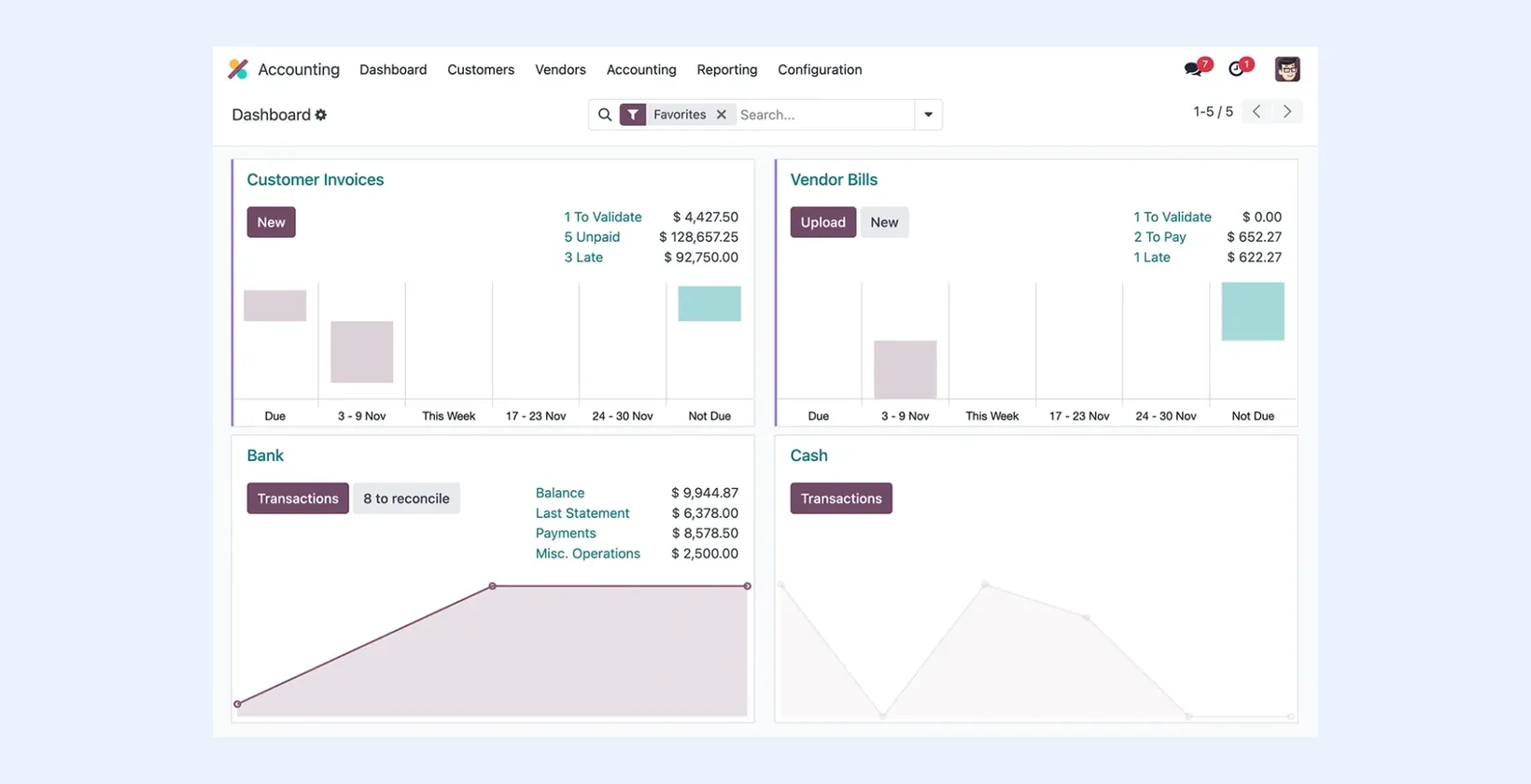Open the Dashboard menu
1531x784 pixels.
pyautogui.click(x=393, y=70)
